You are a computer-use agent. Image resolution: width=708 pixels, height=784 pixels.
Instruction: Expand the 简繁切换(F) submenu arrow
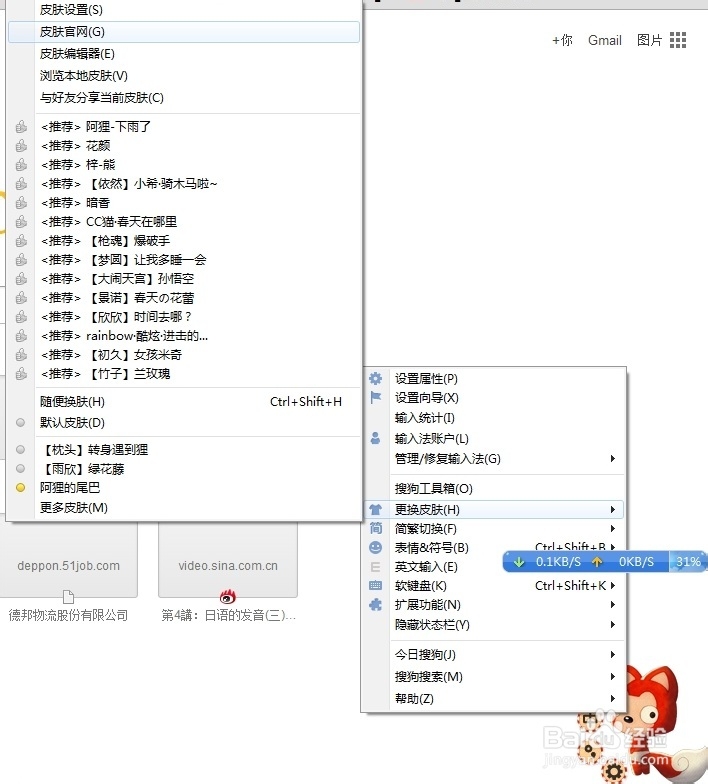[x=612, y=528]
